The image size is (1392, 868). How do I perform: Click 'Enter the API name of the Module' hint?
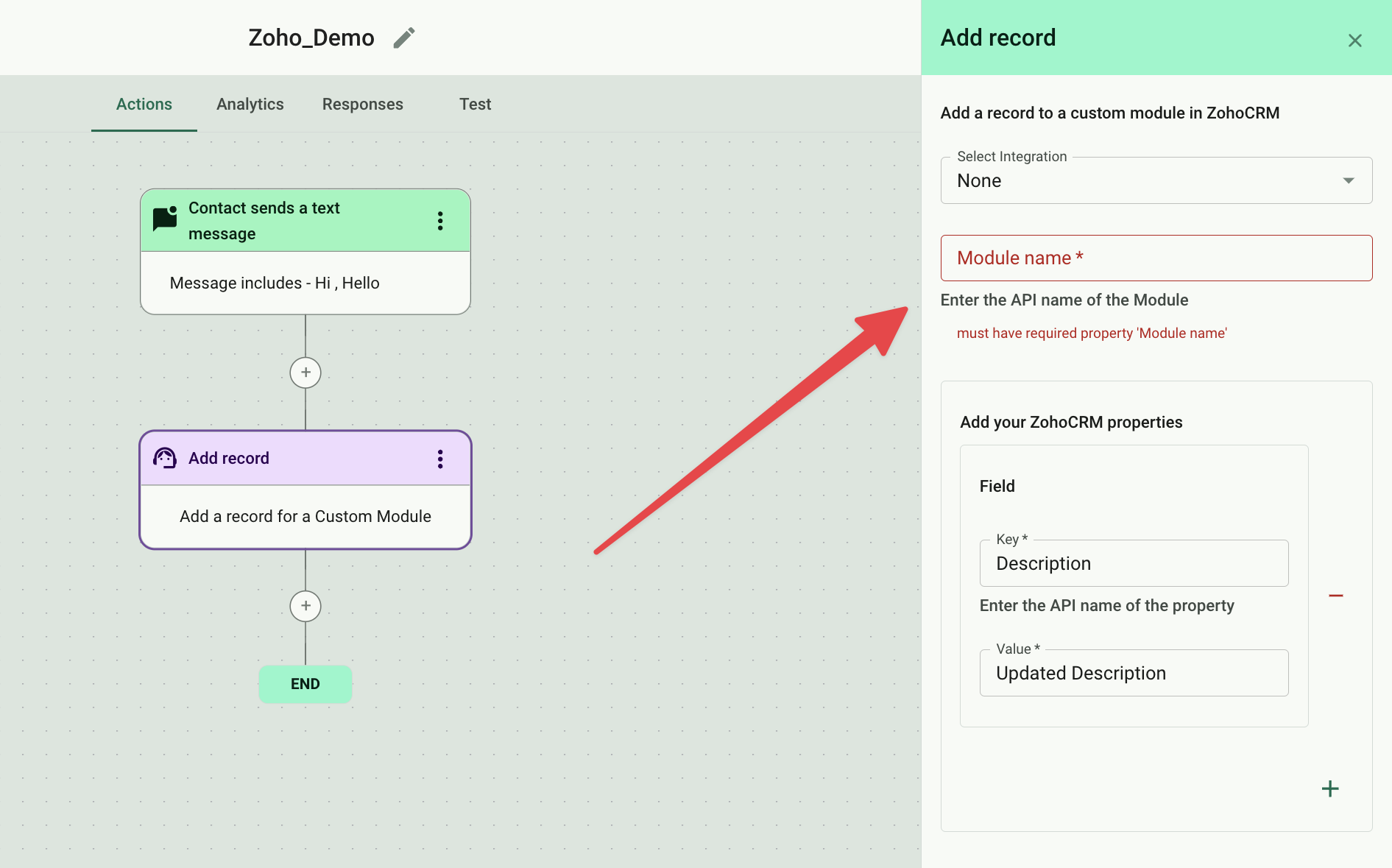[x=1064, y=300]
